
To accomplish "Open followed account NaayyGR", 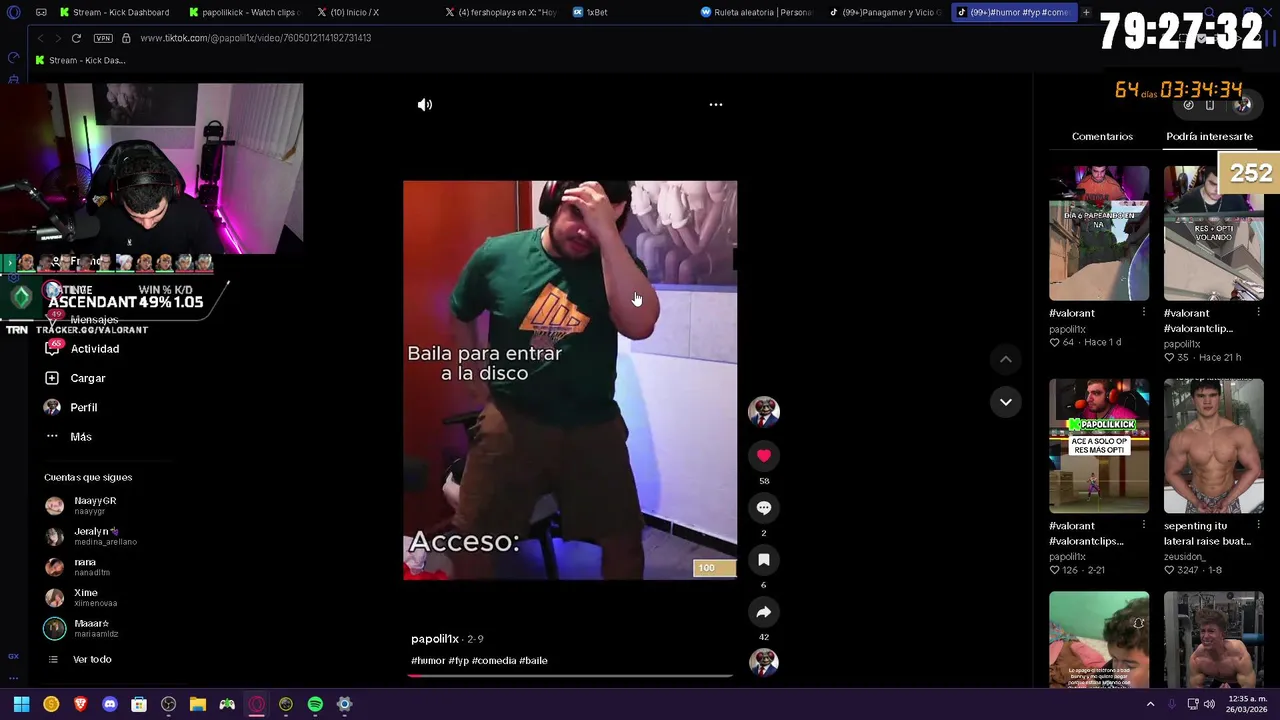I will tap(95, 505).
